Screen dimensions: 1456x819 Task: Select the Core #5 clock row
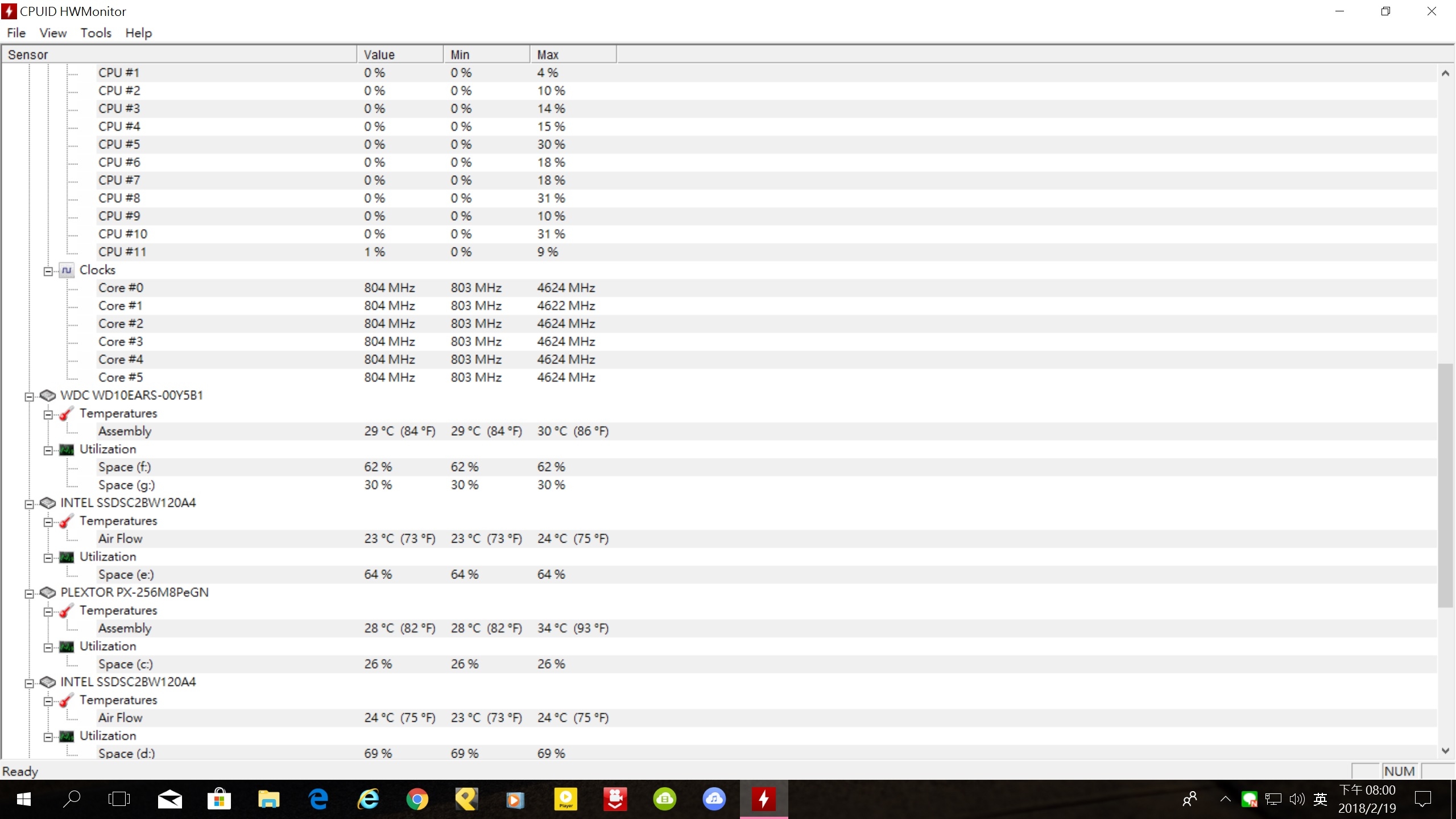[767, 378]
